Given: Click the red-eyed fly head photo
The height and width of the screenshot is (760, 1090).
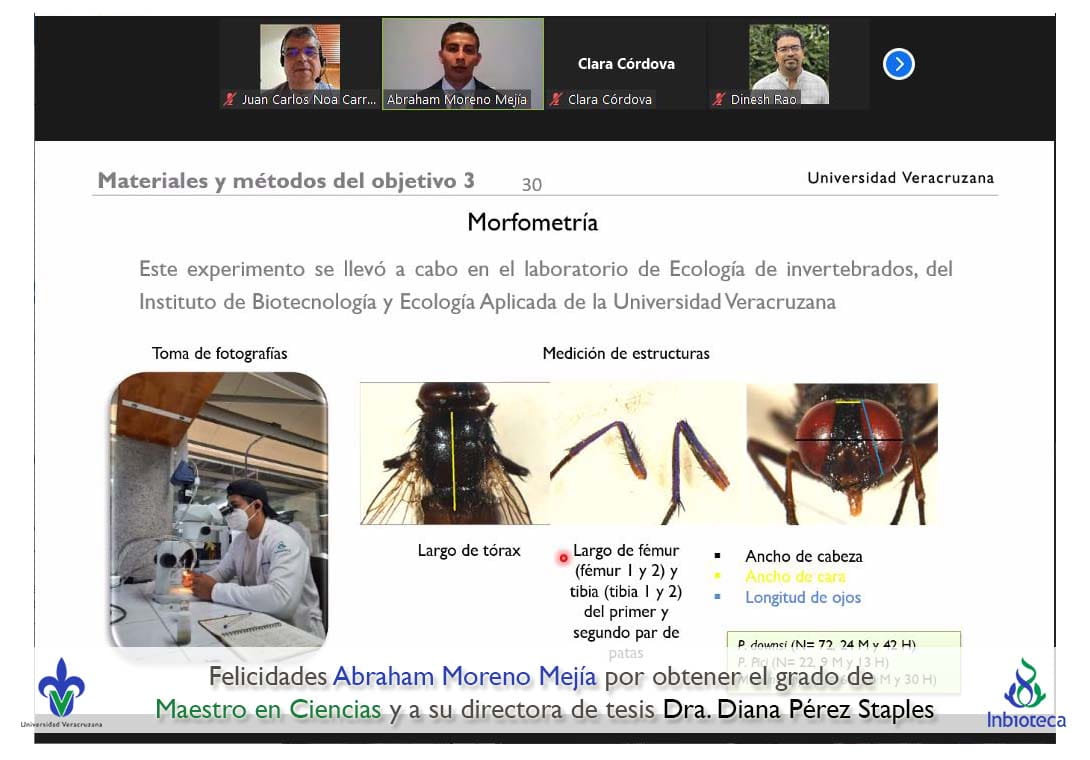Looking at the screenshot, I should pyautogui.click(x=842, y=453).
